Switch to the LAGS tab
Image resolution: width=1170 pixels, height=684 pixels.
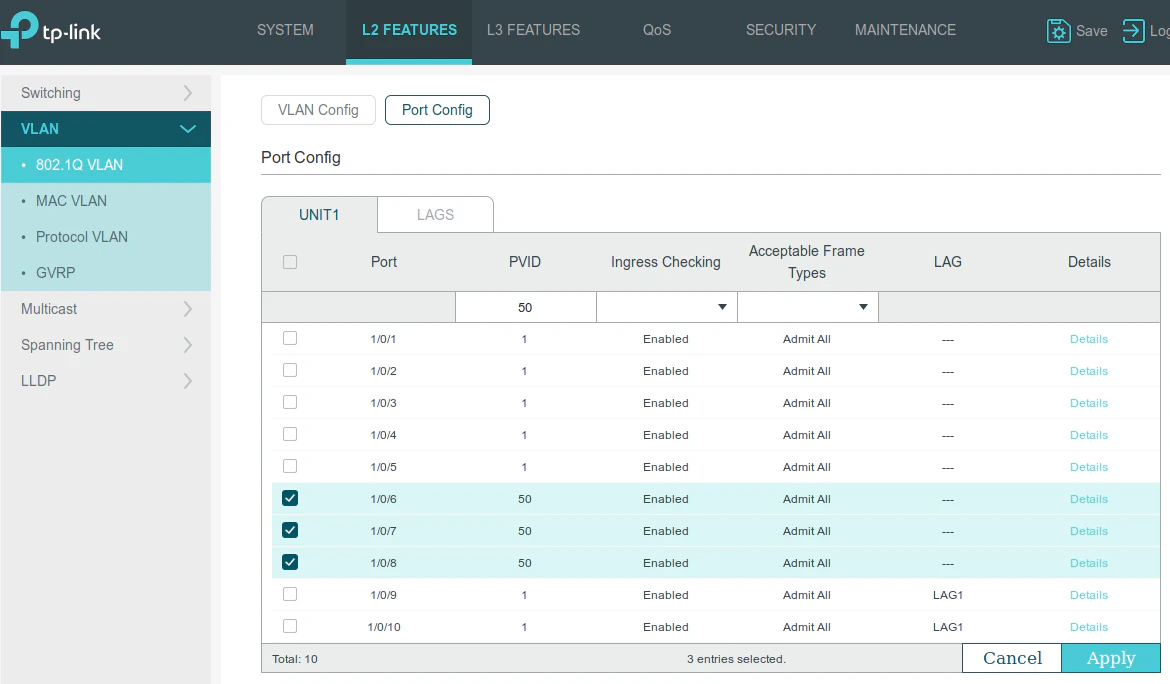point(435,215)
